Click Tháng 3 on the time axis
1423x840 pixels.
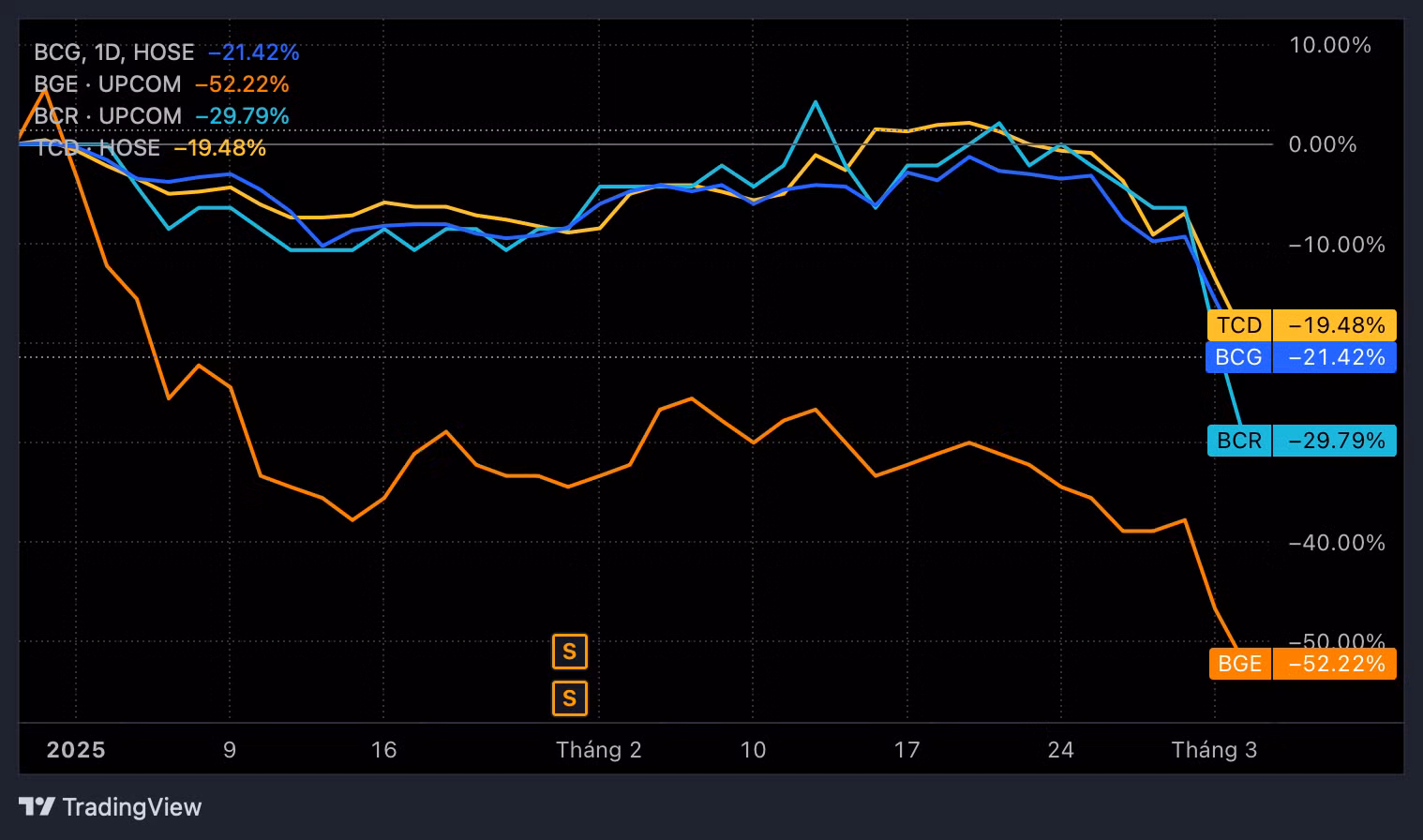(x=1214, y=750)
